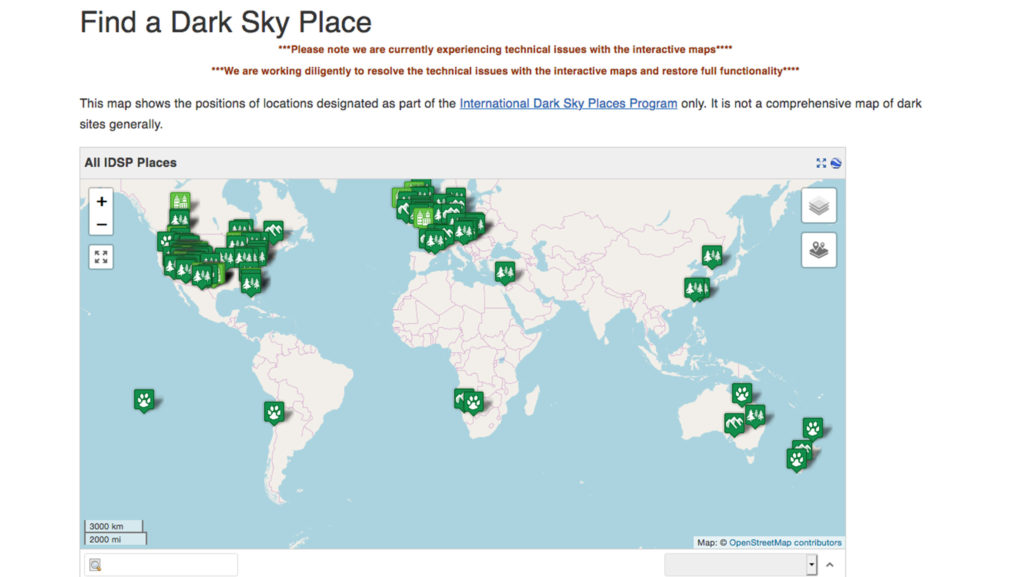Select the tree marker in eastern Australia
The width and height of the screenshot is (1024, 577).
[755, 415]
